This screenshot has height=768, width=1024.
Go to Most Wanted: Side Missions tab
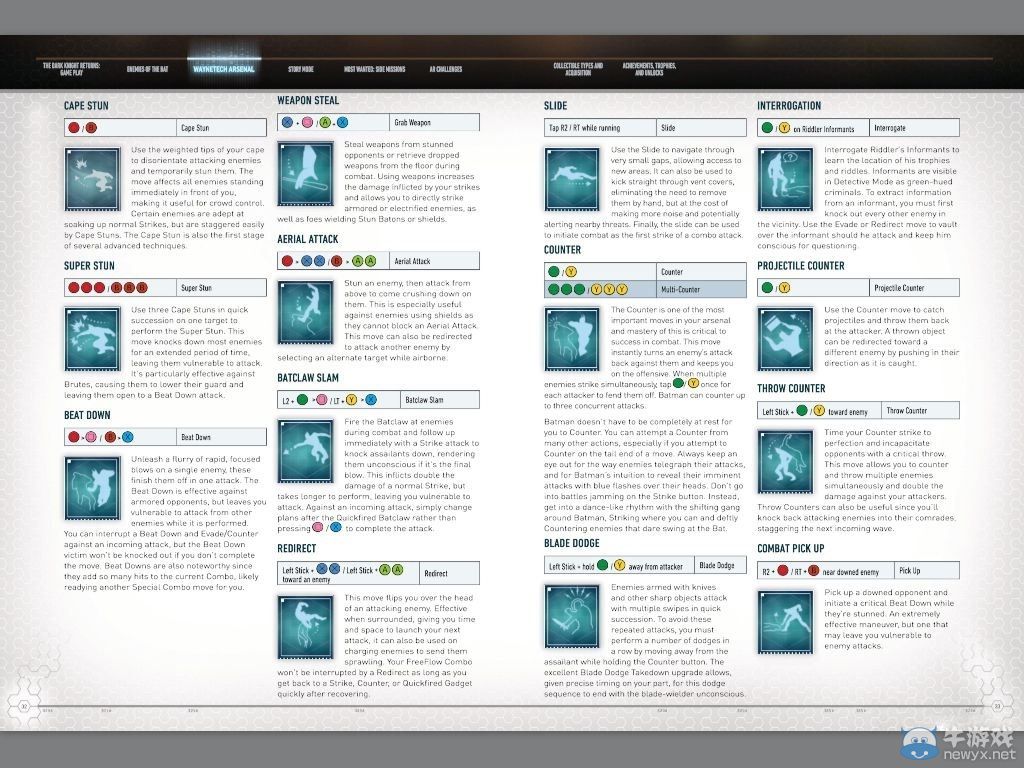pos(373,69)
